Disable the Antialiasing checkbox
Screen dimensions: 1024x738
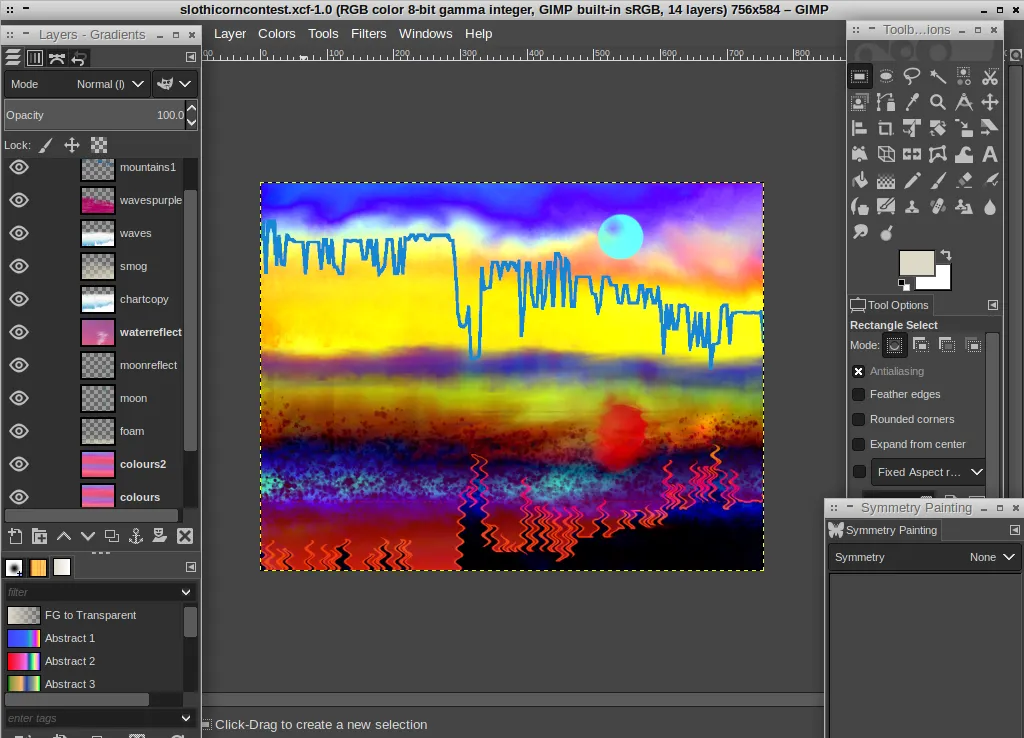coord(859,371)
